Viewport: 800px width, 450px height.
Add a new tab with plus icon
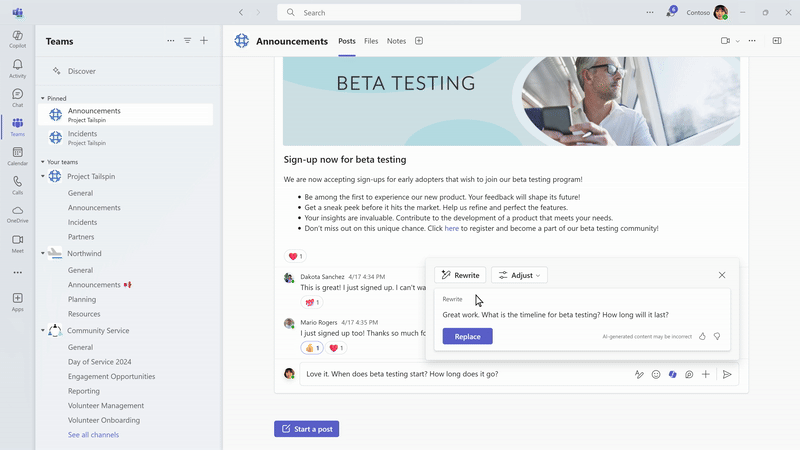[419, 41]
